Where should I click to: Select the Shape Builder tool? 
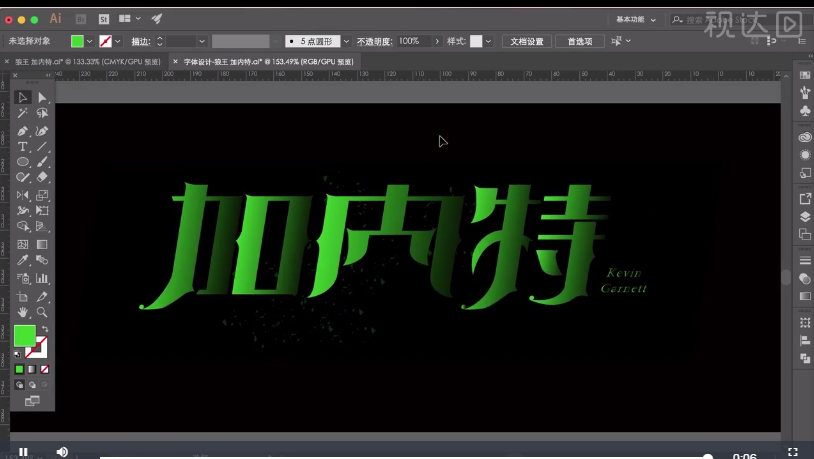pos(22,226)
